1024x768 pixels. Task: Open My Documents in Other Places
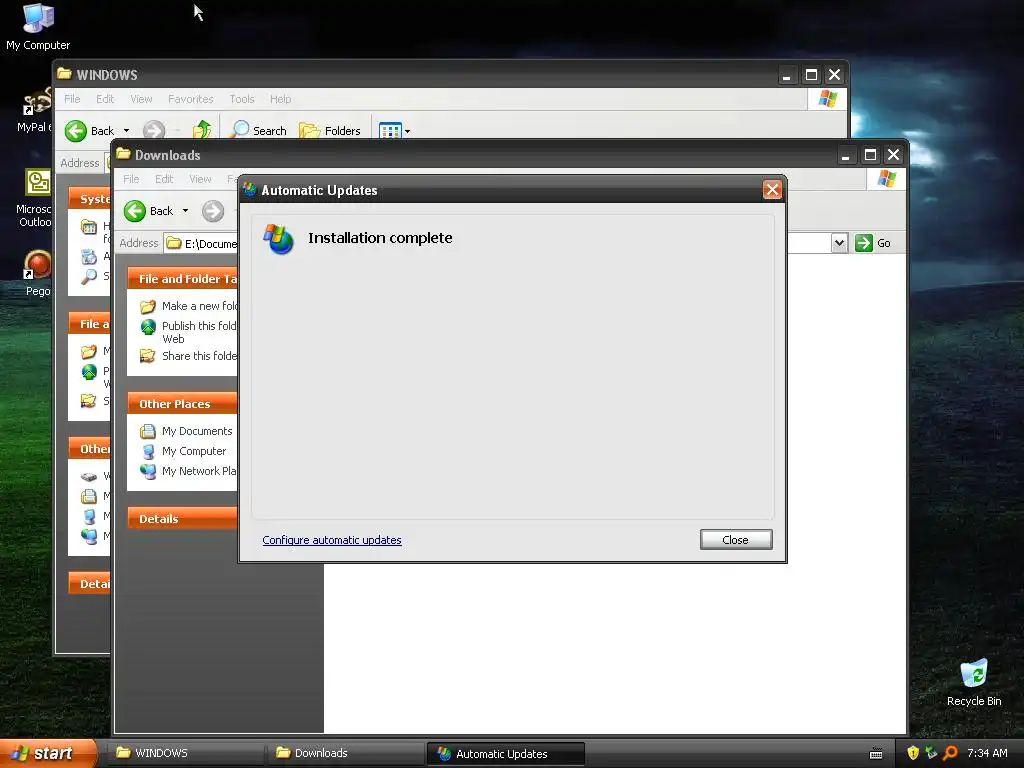point(197,431)
